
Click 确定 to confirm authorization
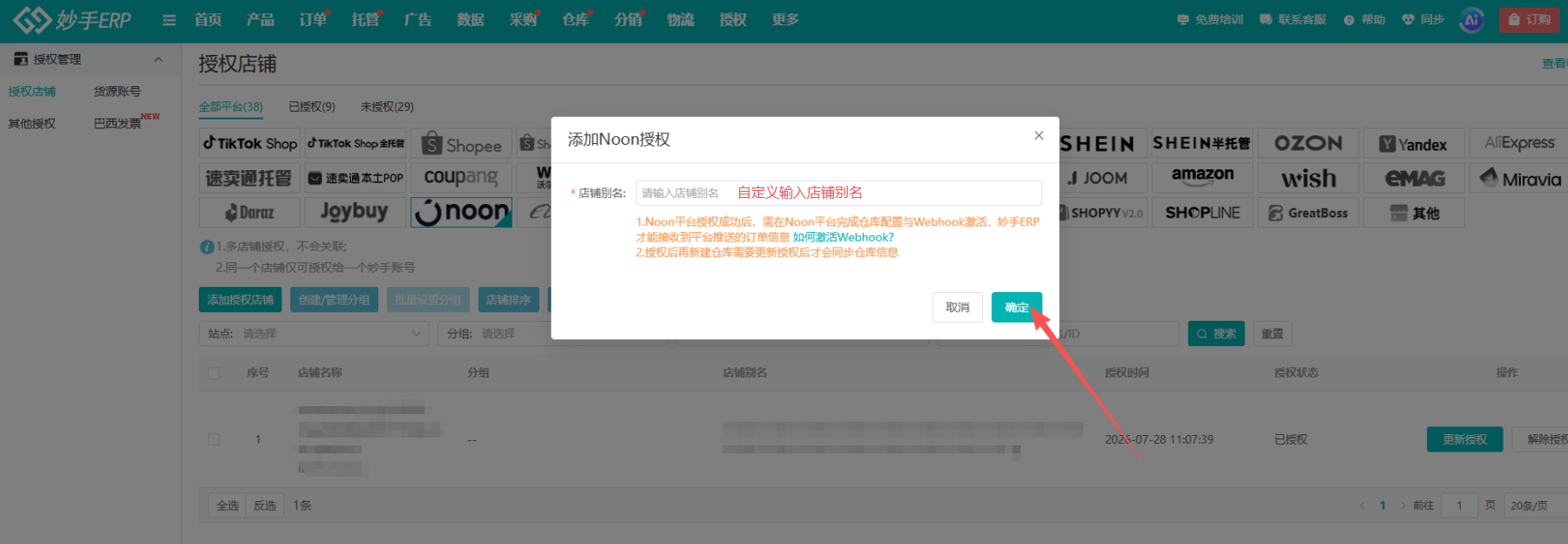coord(1016,307)
